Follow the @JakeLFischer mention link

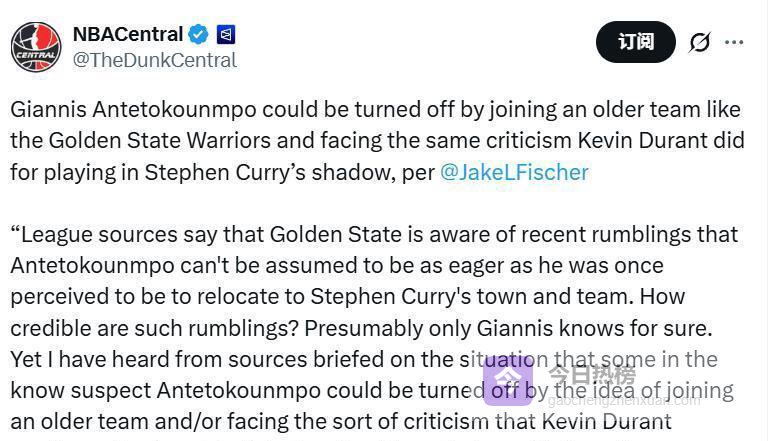tap(514, 171)
